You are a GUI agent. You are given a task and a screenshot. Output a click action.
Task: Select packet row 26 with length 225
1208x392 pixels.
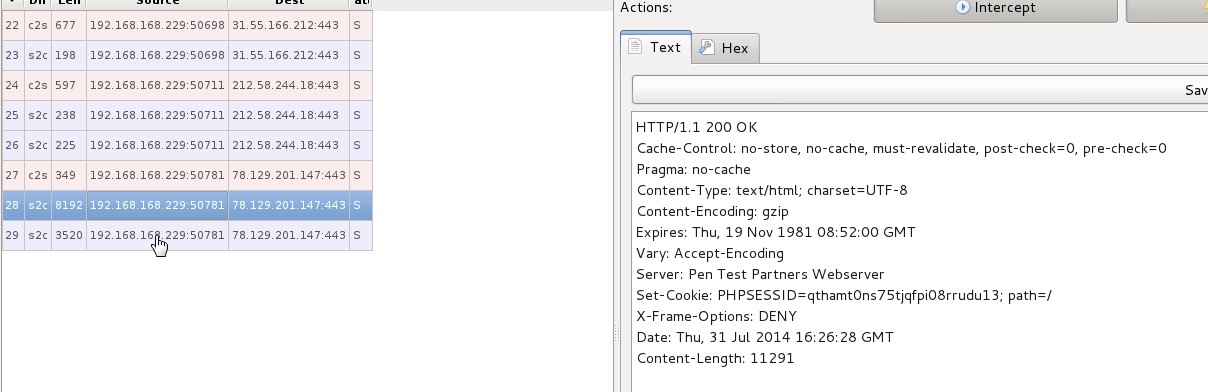point(187,145)
